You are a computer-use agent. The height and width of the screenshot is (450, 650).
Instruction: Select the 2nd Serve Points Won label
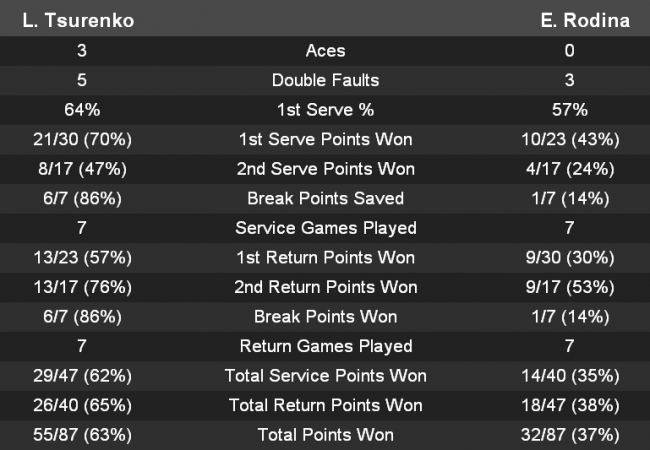tap(325, 169)
